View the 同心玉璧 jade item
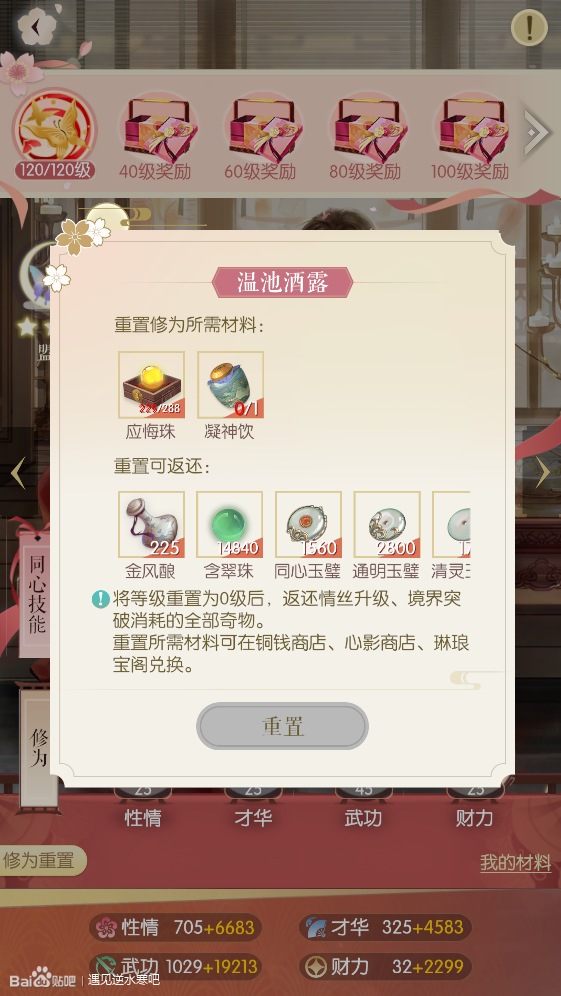Screen dimensions: 561x996 (x=308, y=525)
